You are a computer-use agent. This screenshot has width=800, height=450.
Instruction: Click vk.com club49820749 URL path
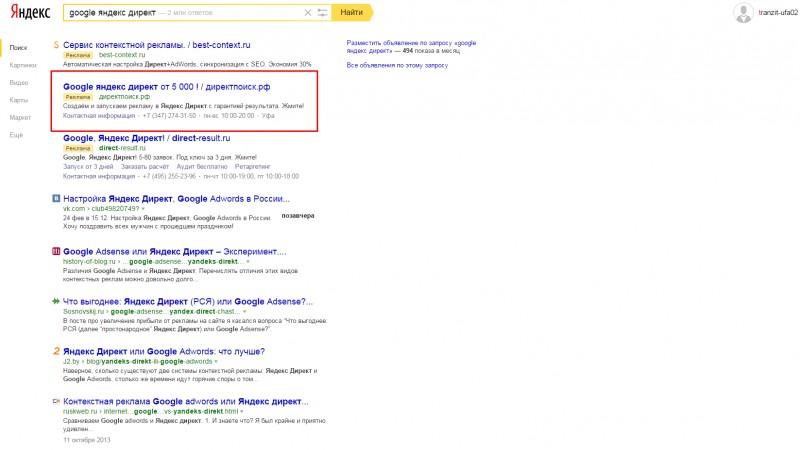101,209
